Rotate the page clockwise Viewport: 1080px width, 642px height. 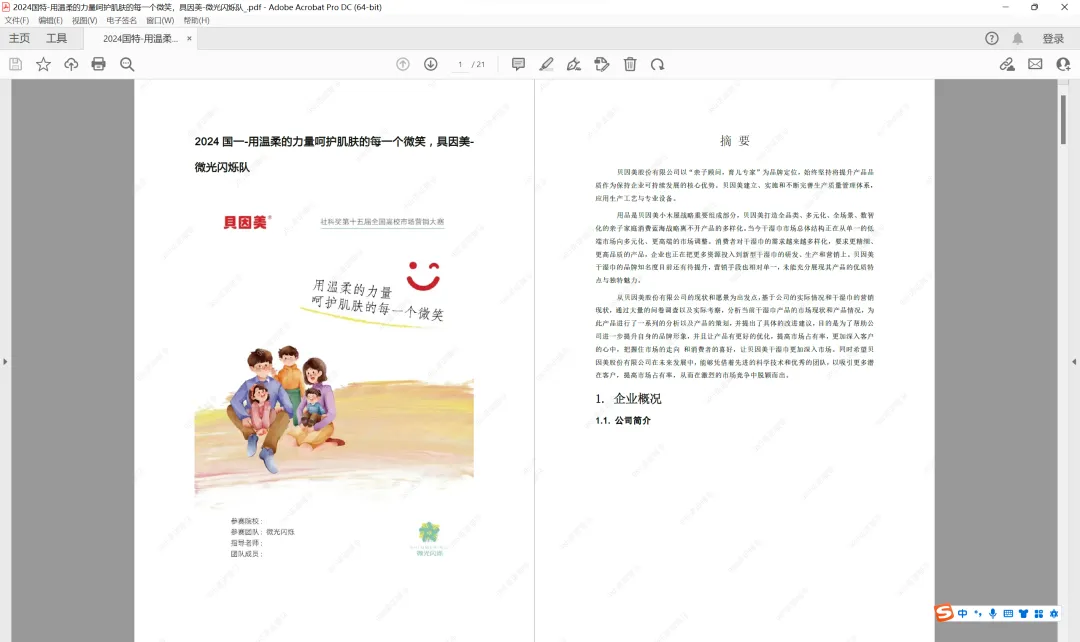pos(658,64)
